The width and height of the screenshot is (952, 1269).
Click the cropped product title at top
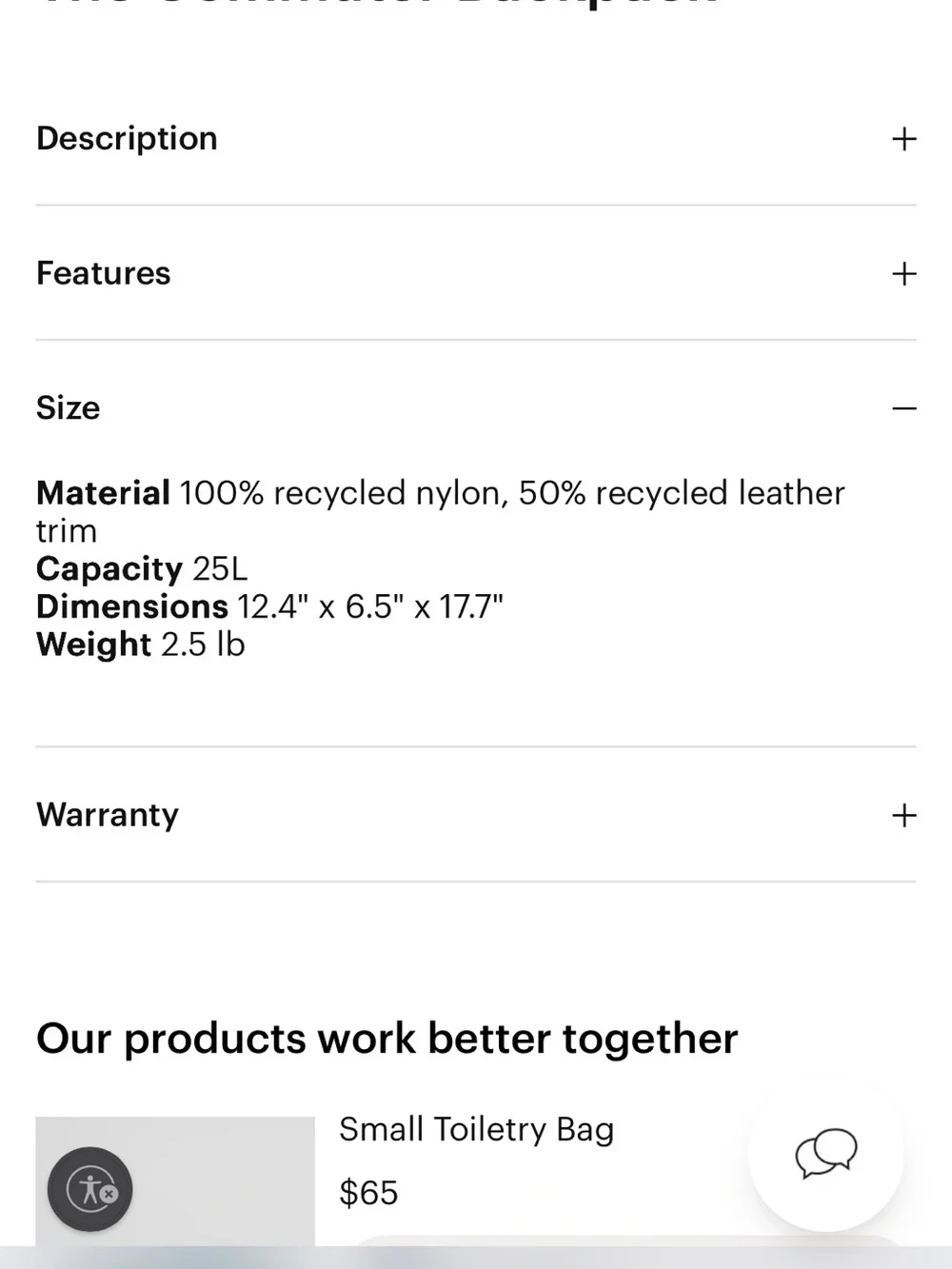[x=377, y=5]
